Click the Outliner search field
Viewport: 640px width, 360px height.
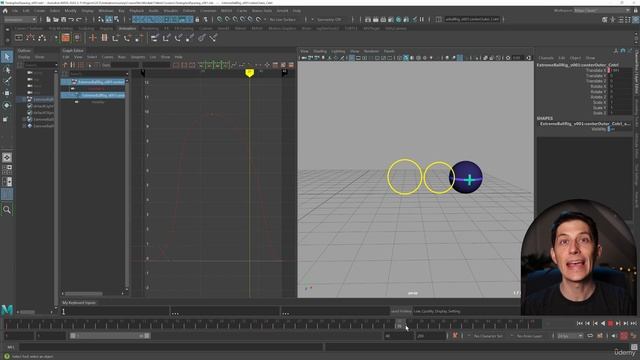[x=41, y=65]
